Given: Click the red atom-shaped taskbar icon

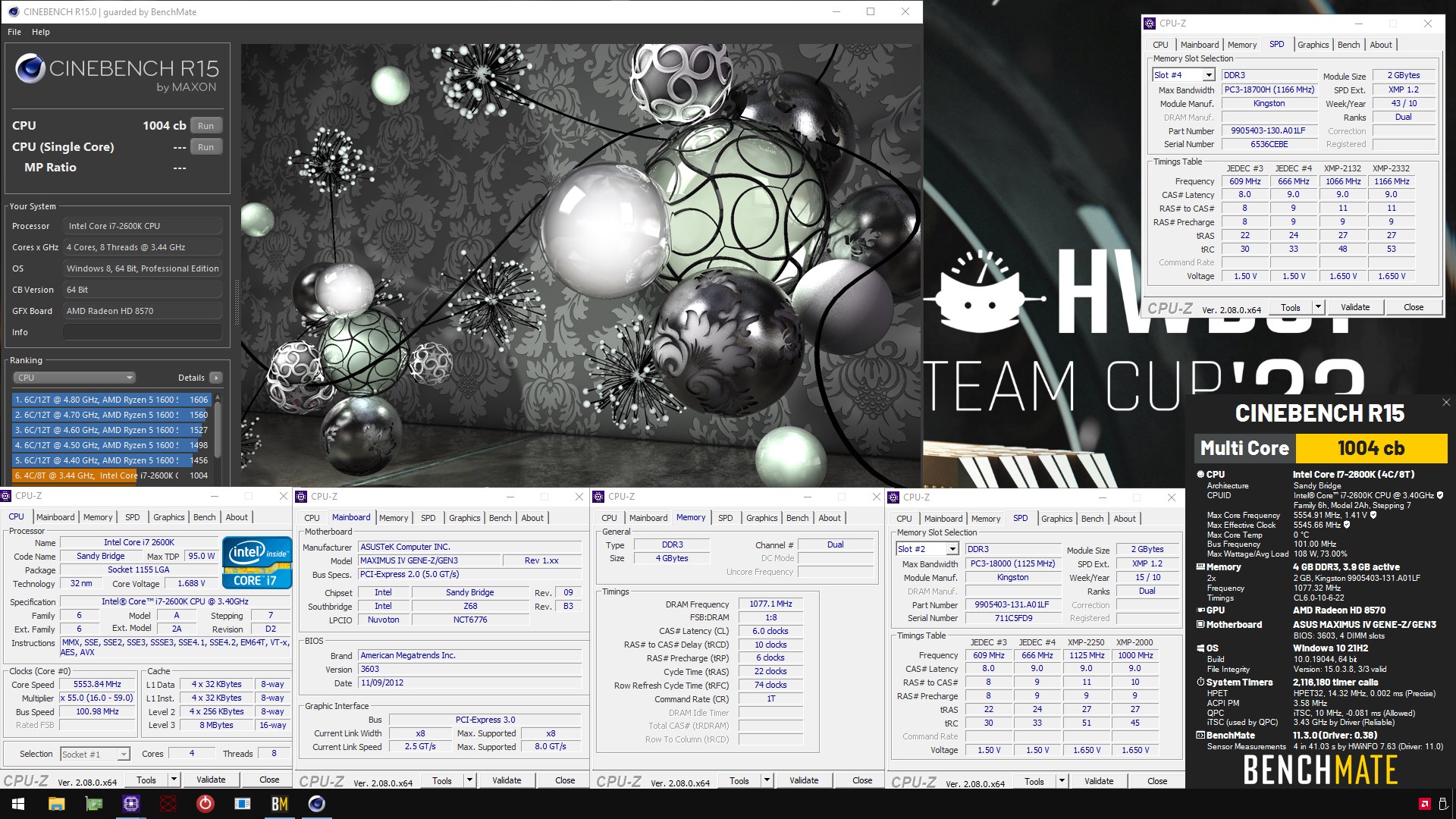Looking at the screenshot, I should 168,804.
